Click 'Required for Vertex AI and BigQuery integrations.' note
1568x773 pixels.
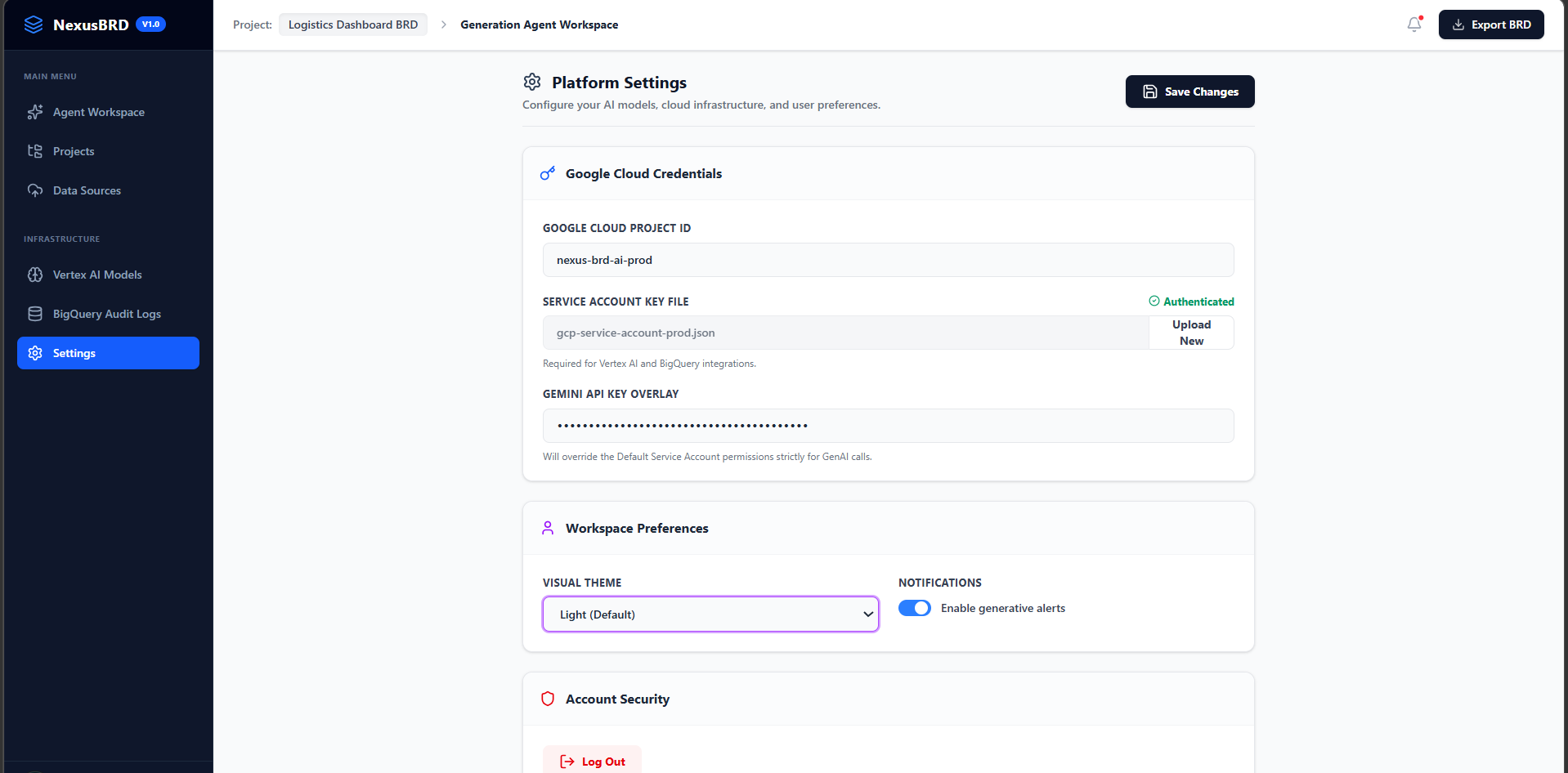649,364
